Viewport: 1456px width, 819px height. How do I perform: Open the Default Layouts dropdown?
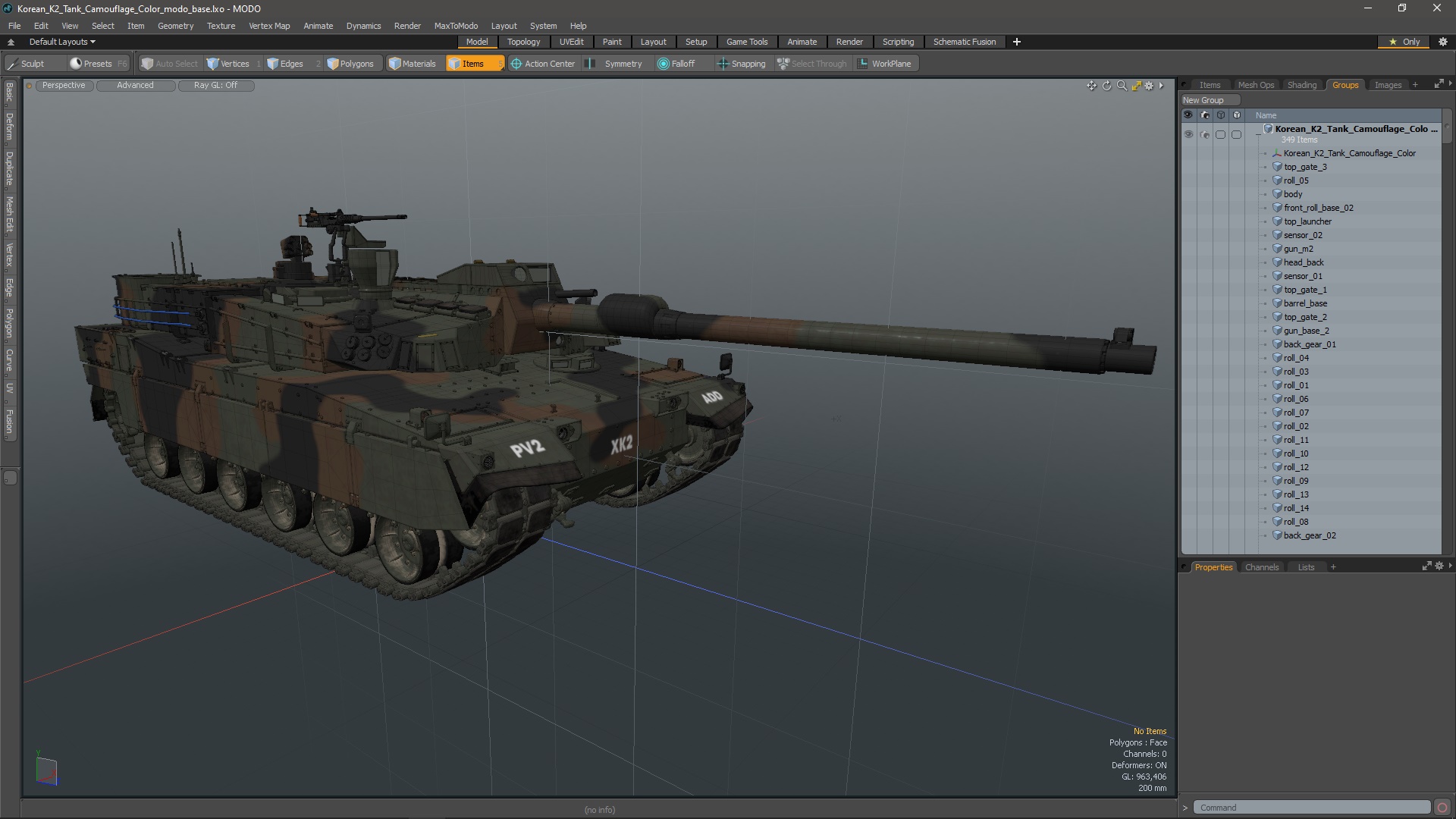tap(62, 42)
